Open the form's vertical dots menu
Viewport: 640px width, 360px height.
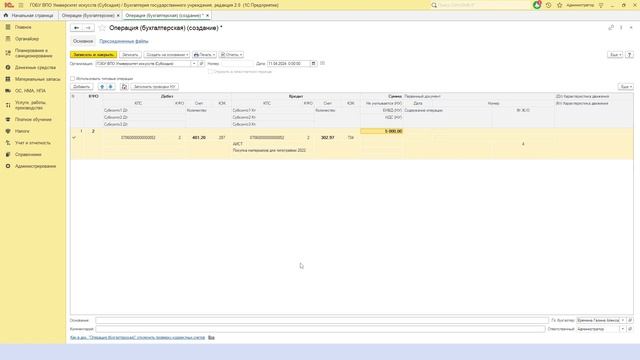621,28
